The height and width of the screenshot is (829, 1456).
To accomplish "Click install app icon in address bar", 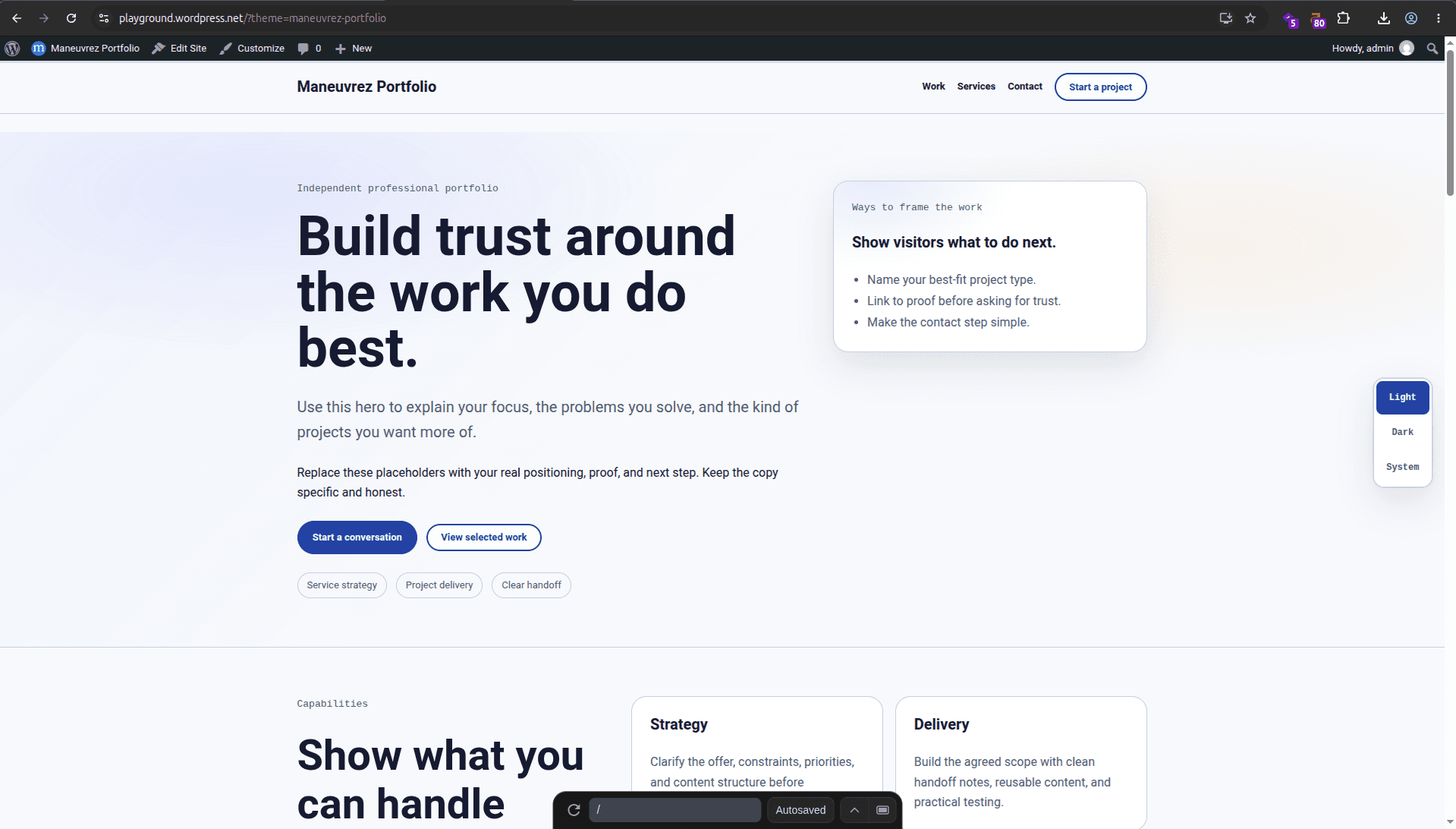I will click(1225, 18).
